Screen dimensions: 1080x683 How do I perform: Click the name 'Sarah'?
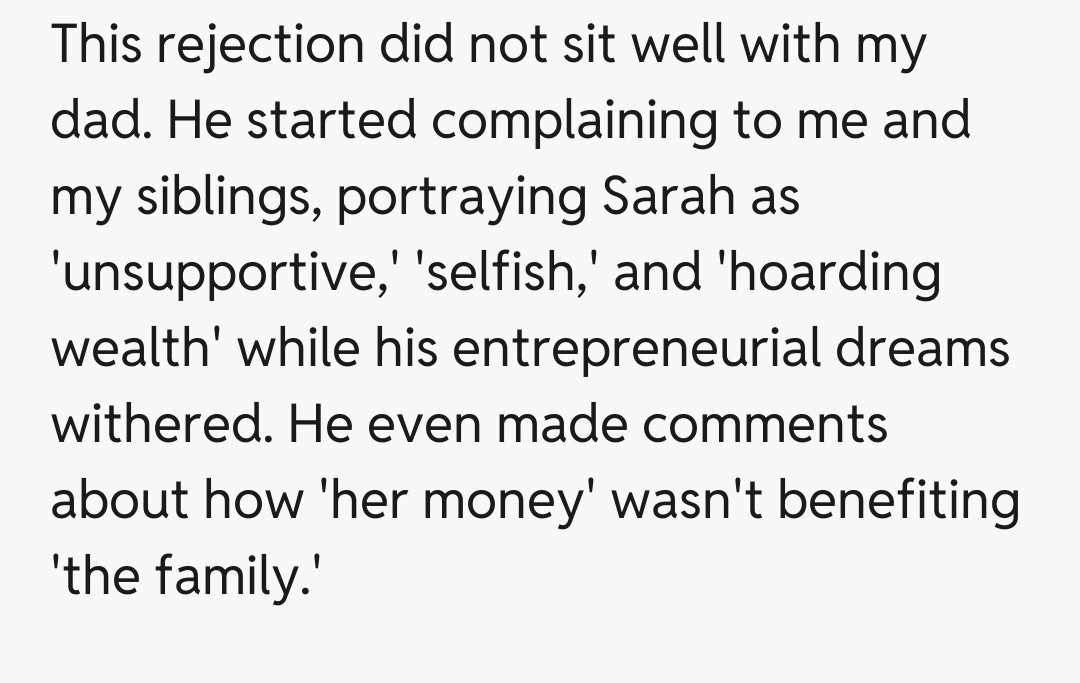pyautogui.click(x=668, y=197)
